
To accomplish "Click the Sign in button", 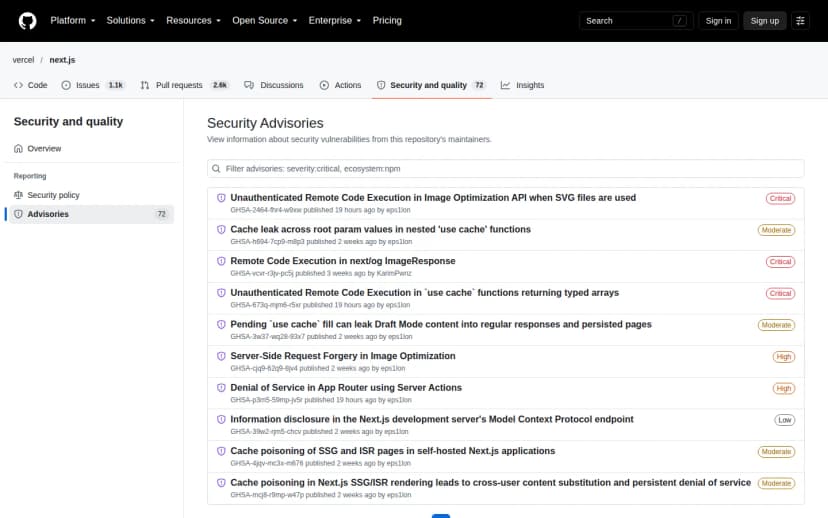I will [x=718, y=21].
